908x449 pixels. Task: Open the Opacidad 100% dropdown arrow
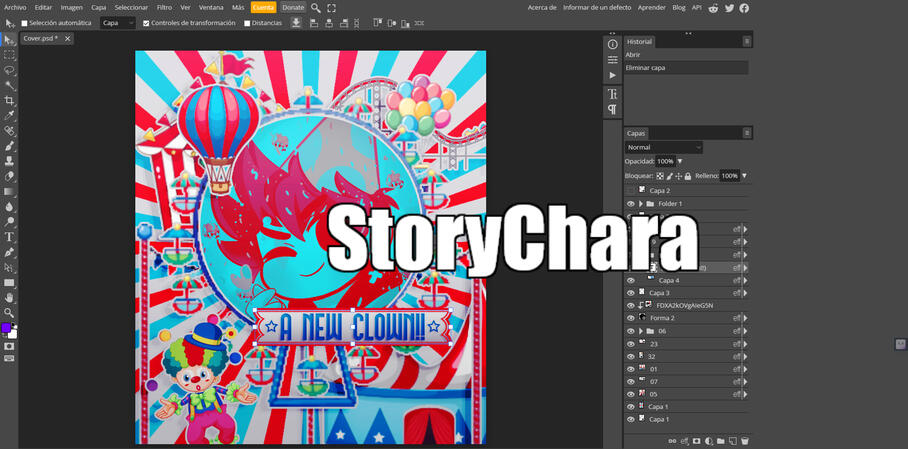point(680,161)
